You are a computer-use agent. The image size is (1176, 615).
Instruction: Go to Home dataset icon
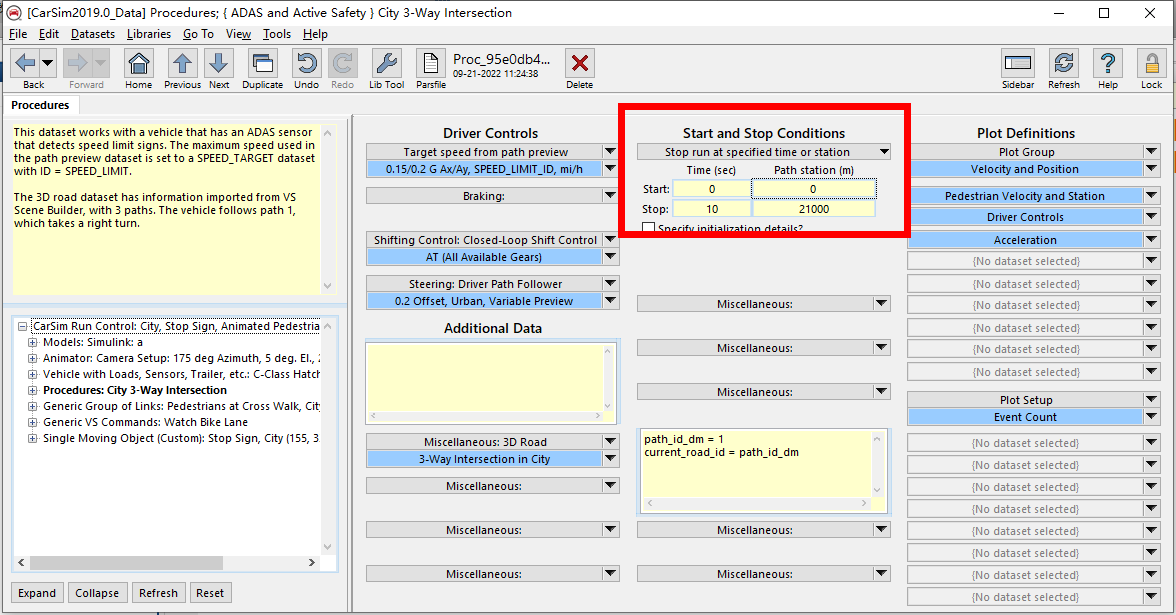pos(139,63)
